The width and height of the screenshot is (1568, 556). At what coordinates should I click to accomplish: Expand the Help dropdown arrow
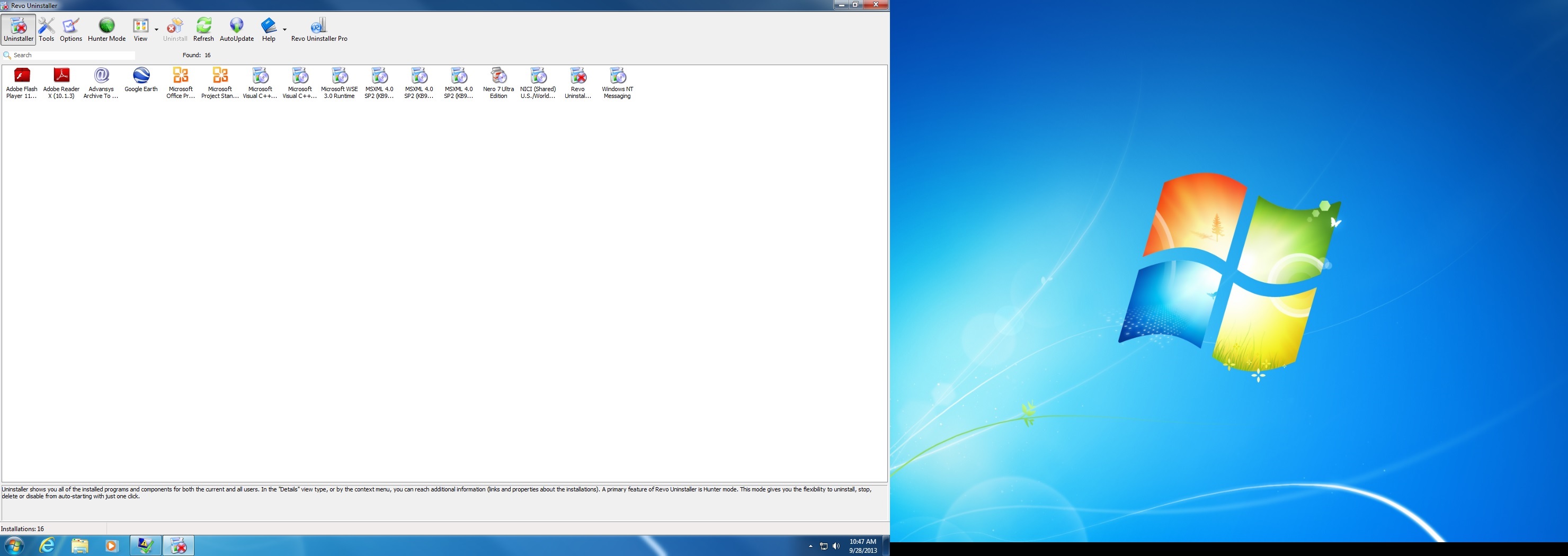(284, 29)
